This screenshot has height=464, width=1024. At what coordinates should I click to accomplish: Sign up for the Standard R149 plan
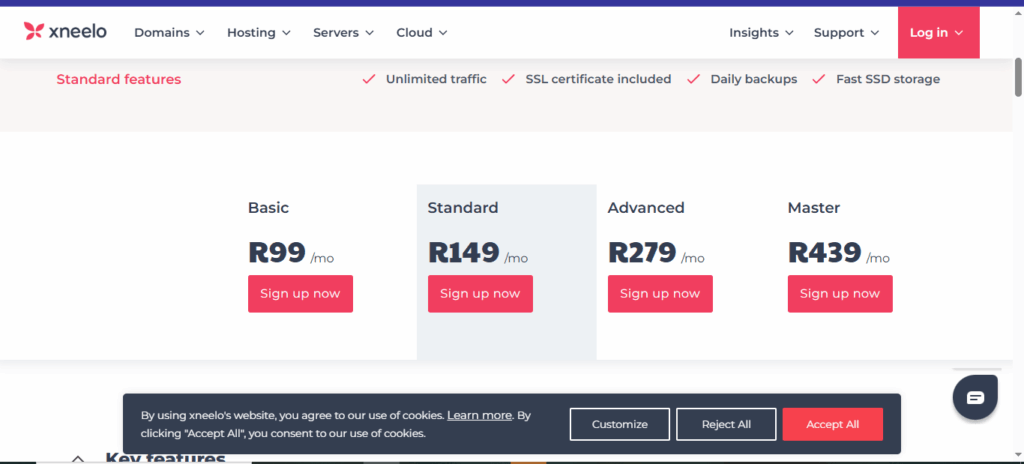[x=480, y=294]
